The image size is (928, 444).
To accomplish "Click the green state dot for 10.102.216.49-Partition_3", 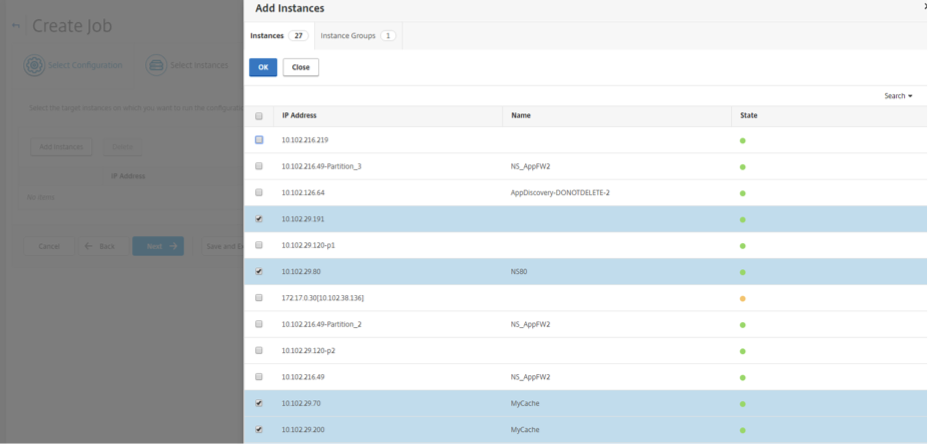I will (x=743, y=167).
